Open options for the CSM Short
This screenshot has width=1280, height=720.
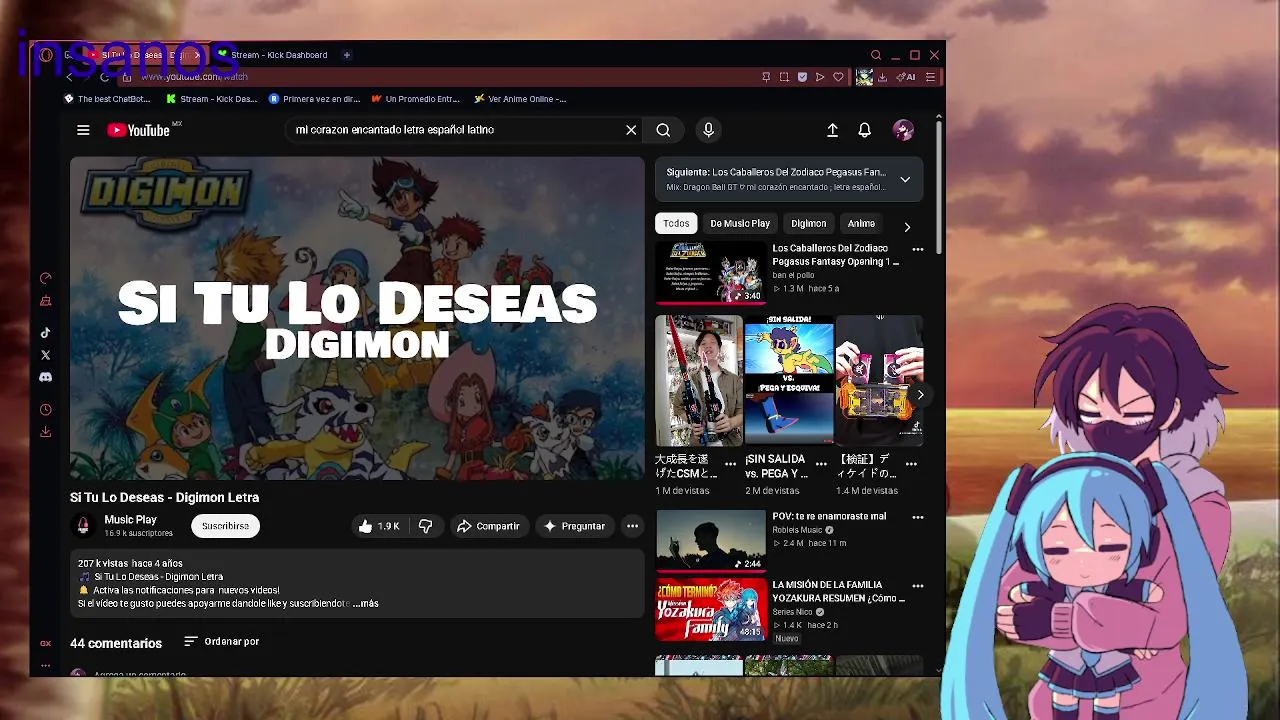tap(730, 464)
